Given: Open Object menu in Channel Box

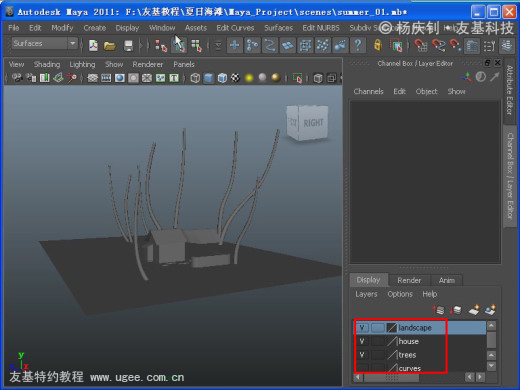Looking at the screenshot, I should coord(426,91).
